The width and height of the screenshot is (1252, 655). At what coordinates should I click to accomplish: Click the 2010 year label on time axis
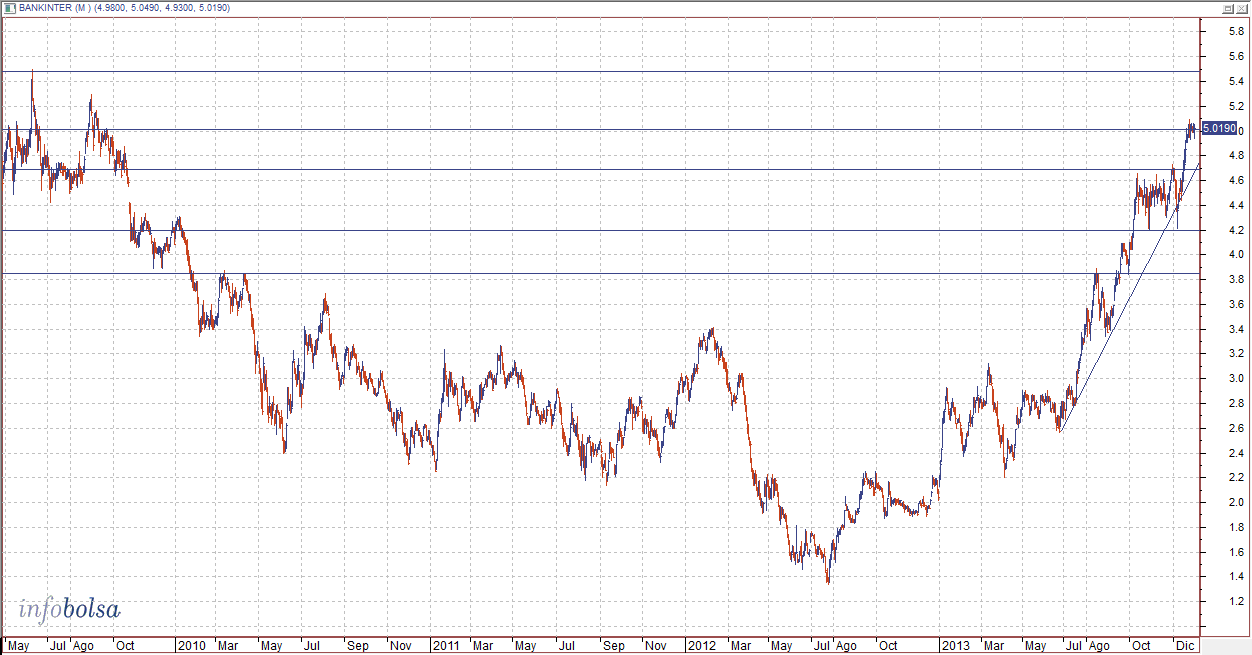pos(191,645)
